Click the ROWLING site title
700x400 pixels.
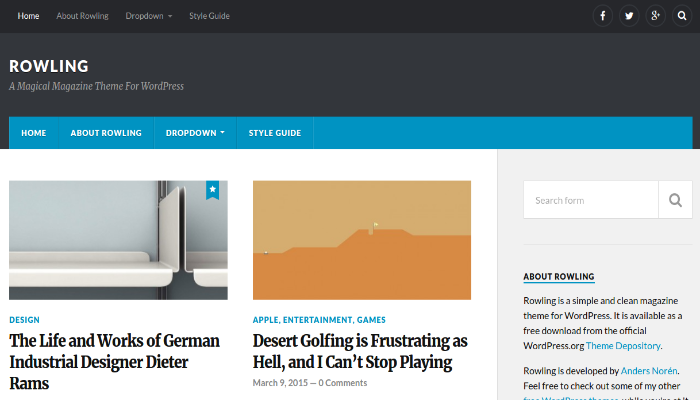click(49, 66)
